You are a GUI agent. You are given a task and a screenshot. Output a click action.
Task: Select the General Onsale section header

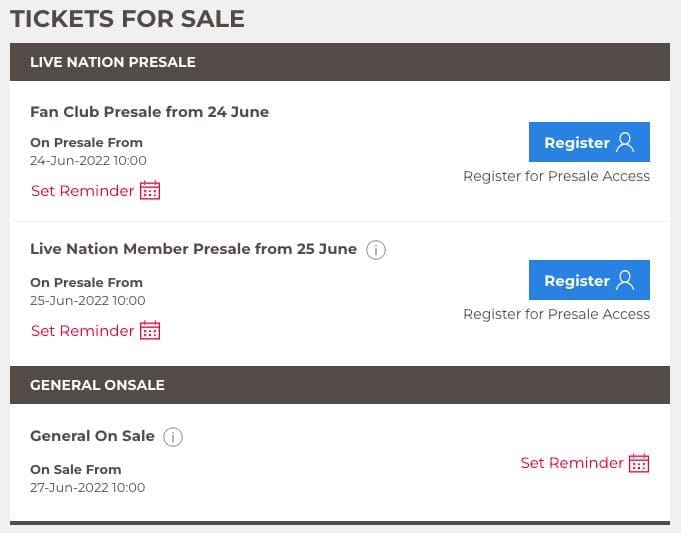coord(340,385)
